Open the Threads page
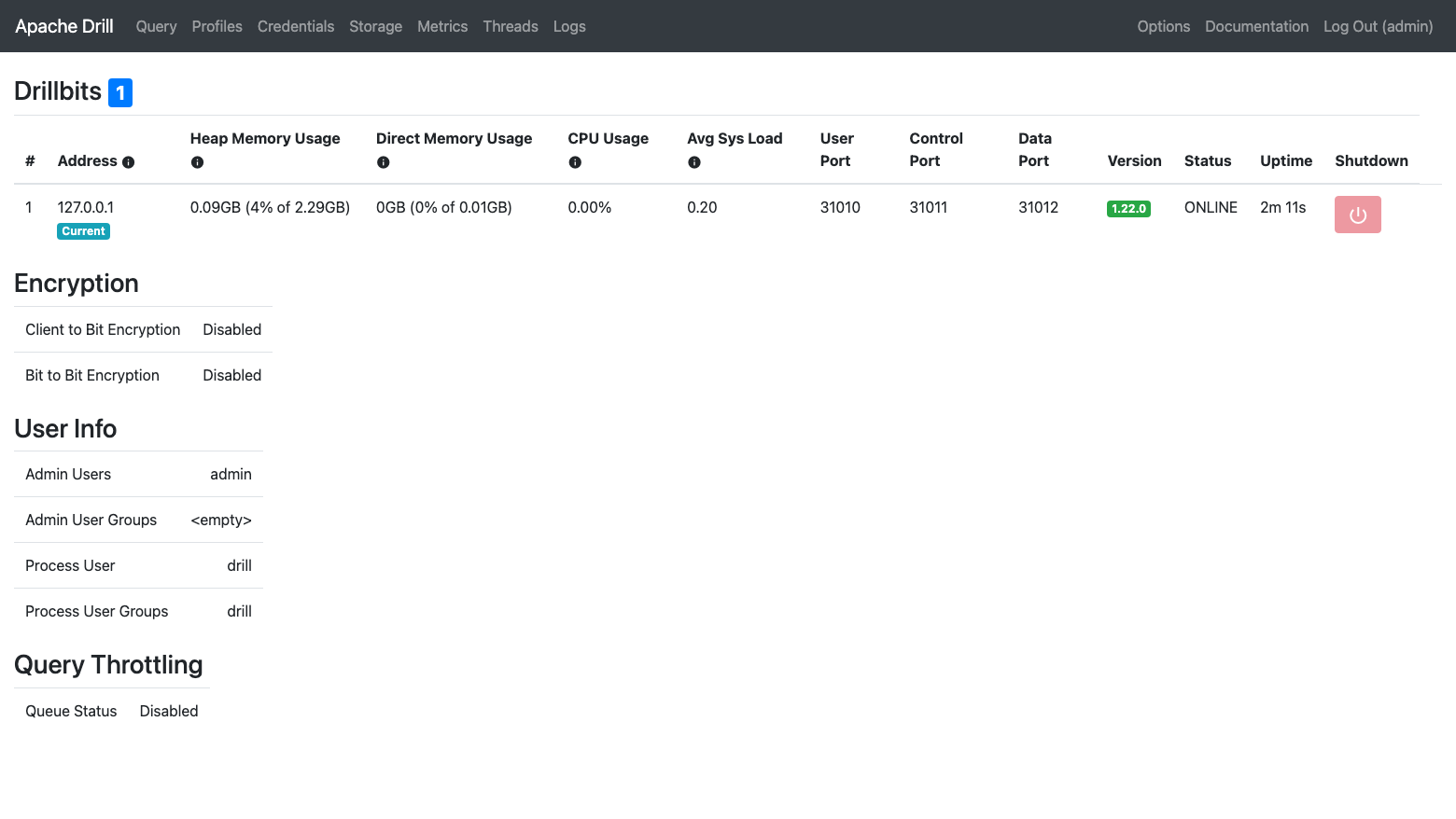The image size is (1456, 819). [x=511, y=26]
